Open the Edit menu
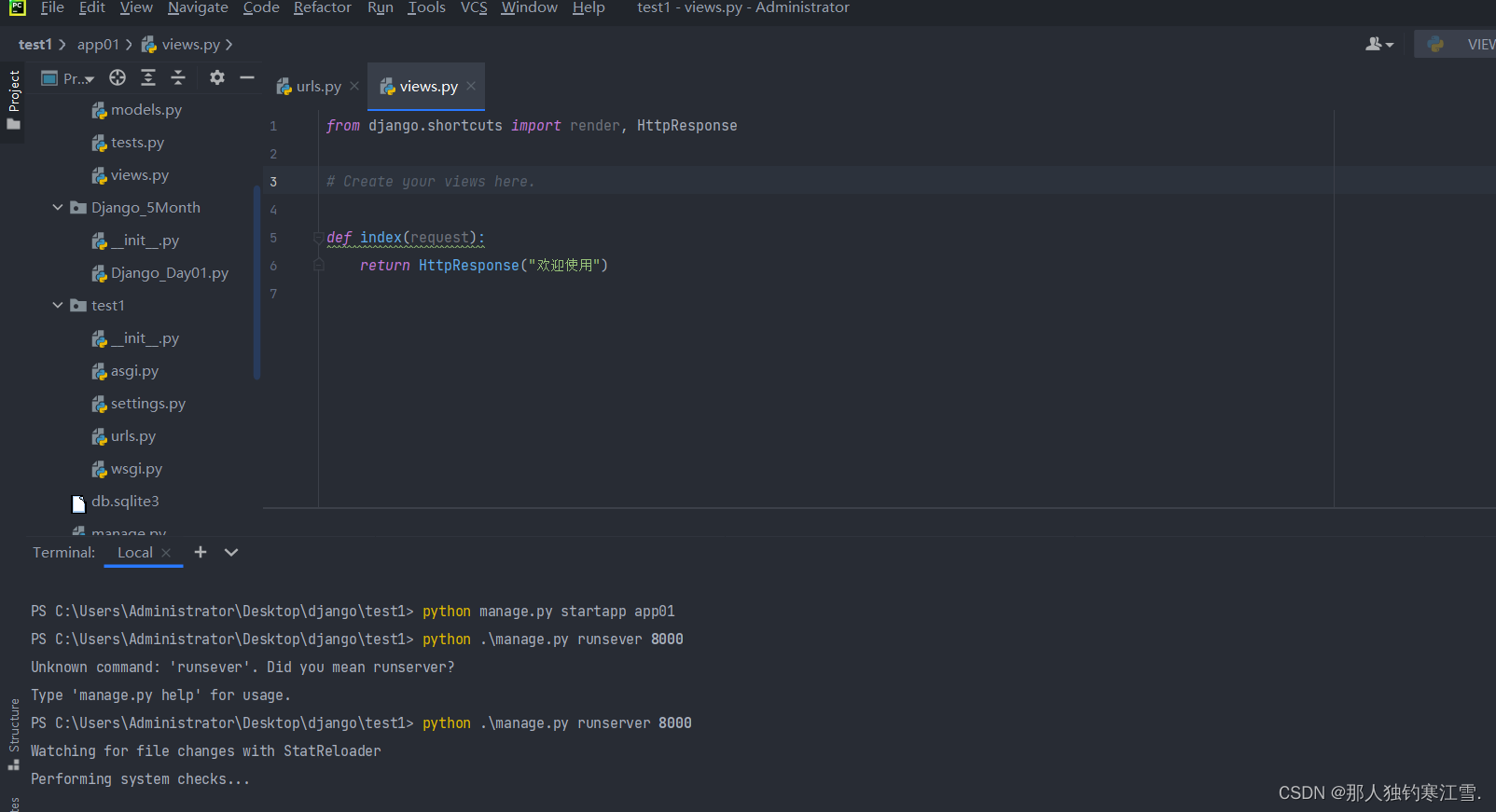The height and width of the screenshot is (812, 1496). point(91,7)
